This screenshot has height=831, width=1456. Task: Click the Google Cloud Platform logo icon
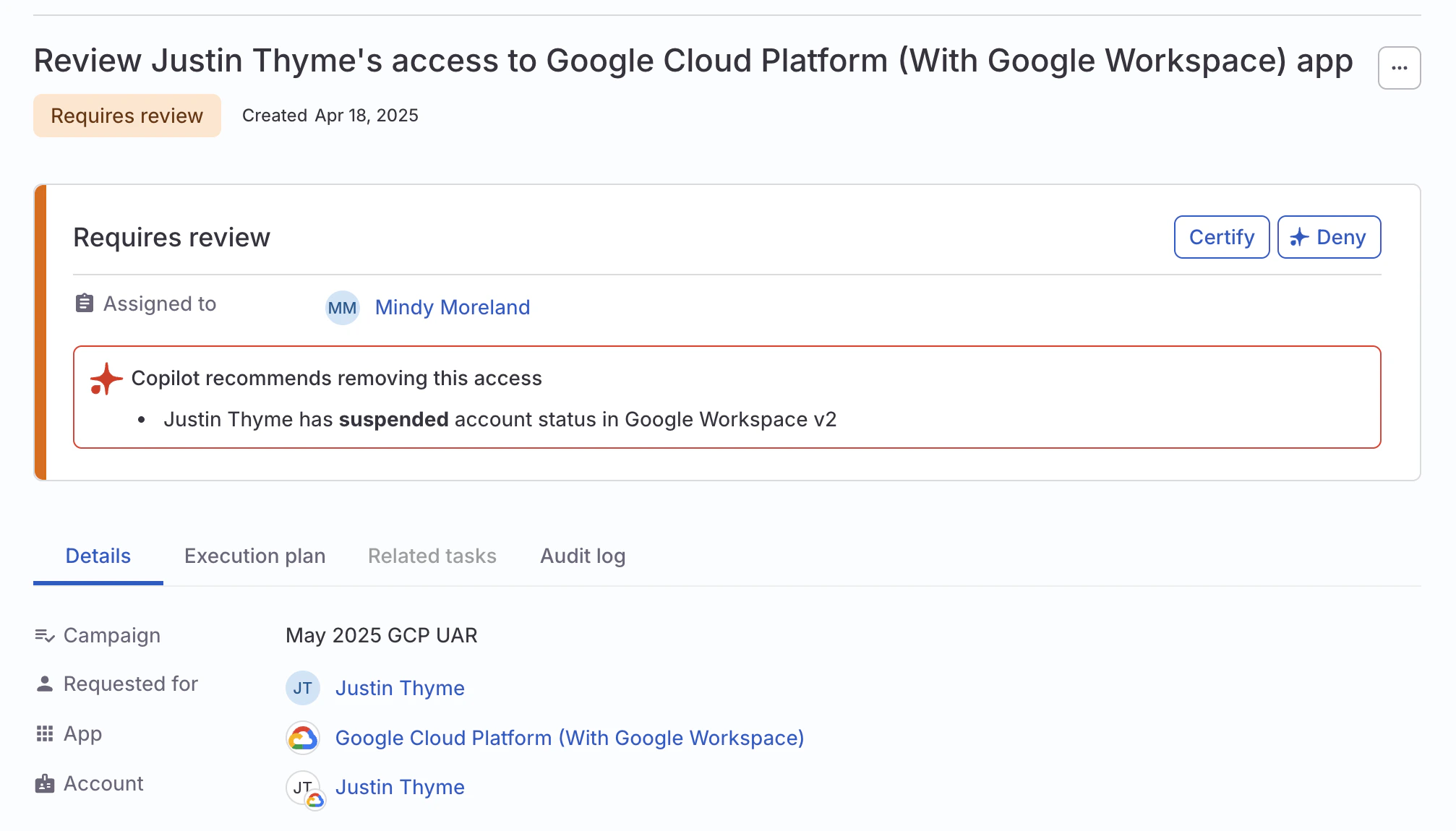(303, 738)
